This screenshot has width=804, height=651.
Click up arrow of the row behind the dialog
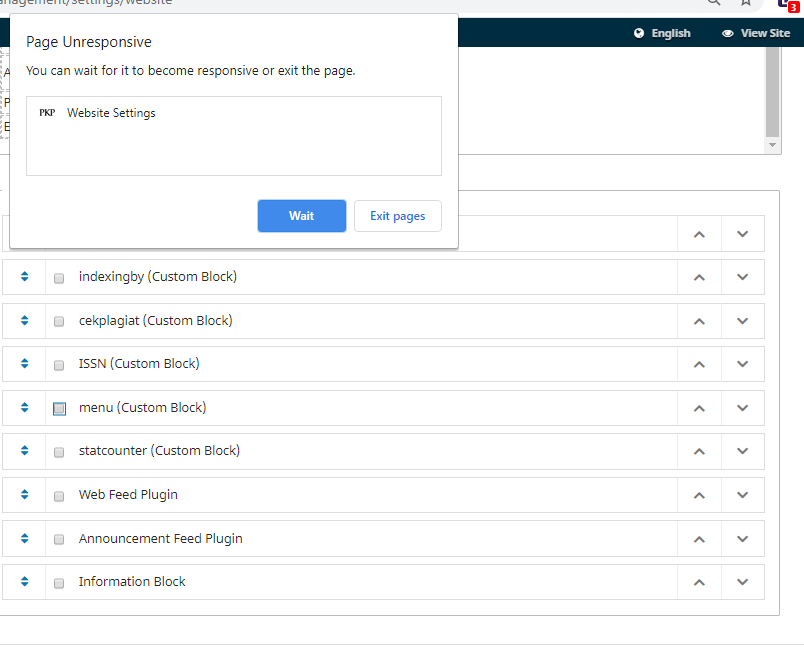pos(699,234)
